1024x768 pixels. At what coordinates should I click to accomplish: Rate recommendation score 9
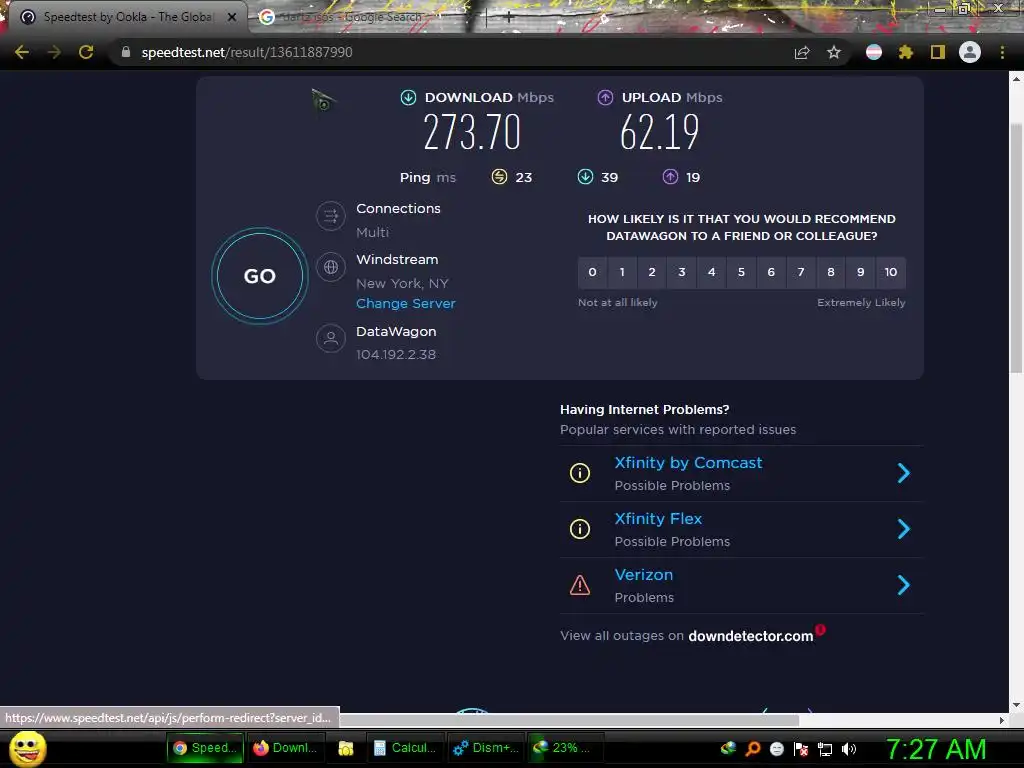pyautogui.click(x=861, y=272)
